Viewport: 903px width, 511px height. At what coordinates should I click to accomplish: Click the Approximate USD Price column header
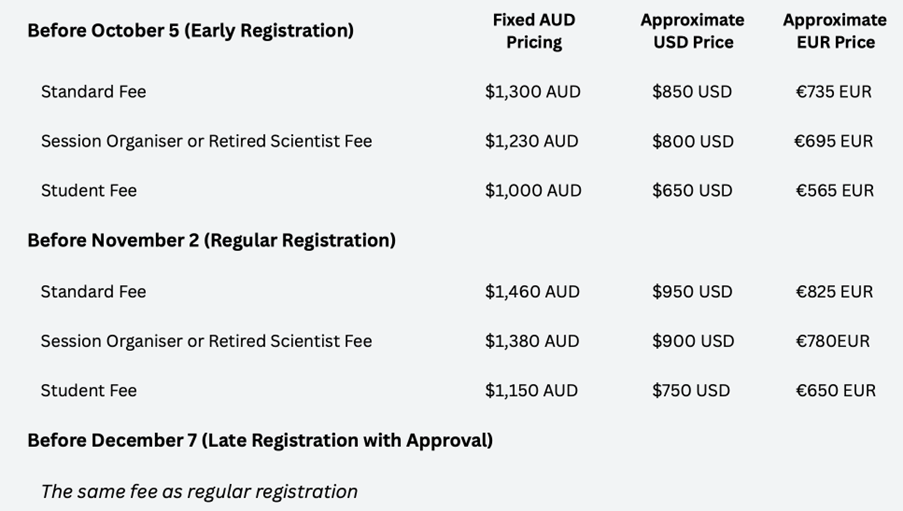point(692,31)
